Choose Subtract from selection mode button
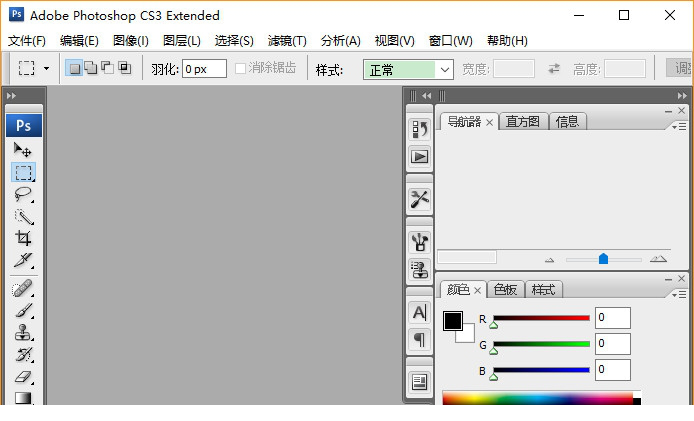The height and width of the screenshot is (421, 694). tap(108, 68)
